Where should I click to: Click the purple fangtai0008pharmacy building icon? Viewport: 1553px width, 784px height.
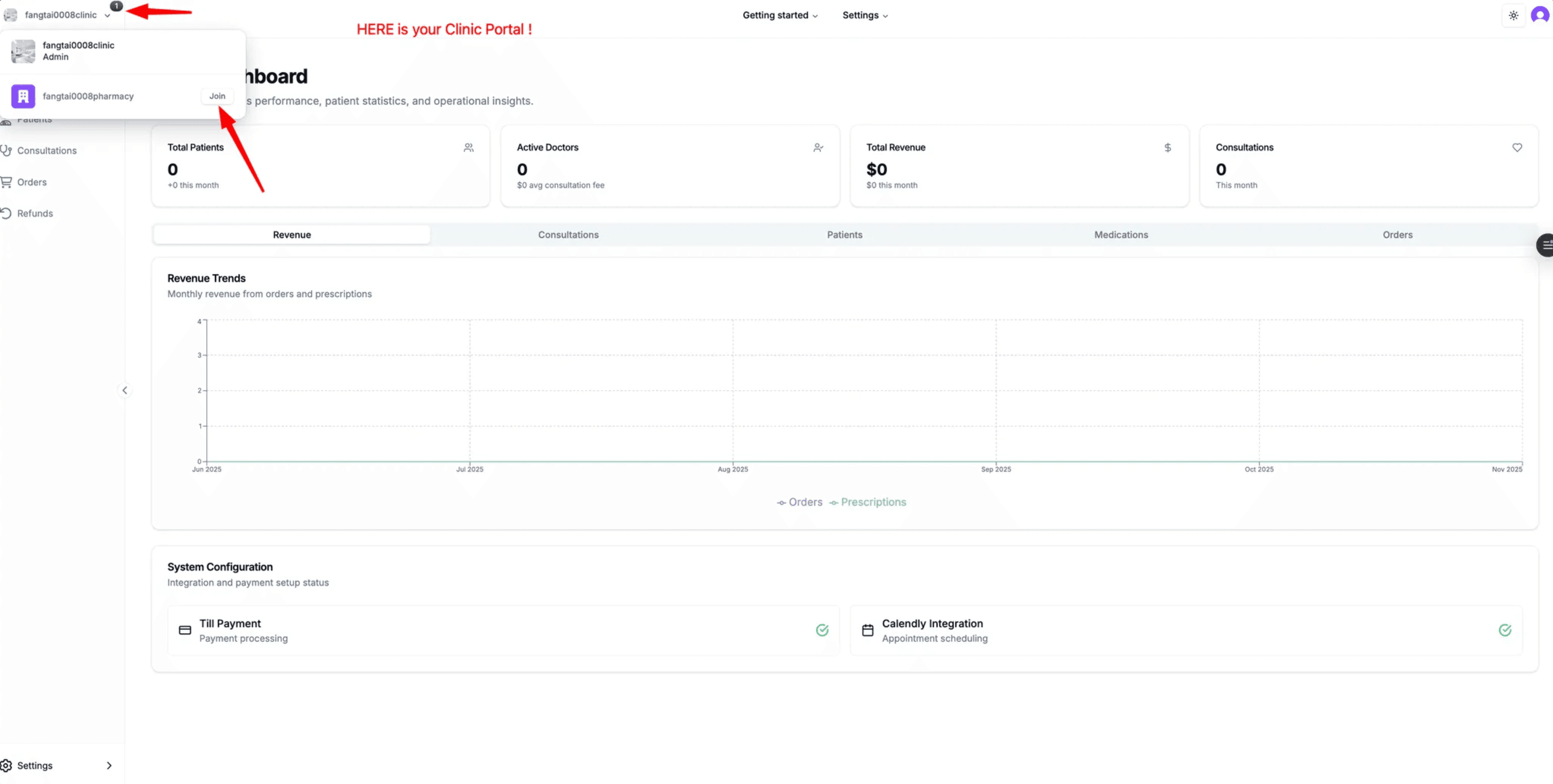(23, 97)
